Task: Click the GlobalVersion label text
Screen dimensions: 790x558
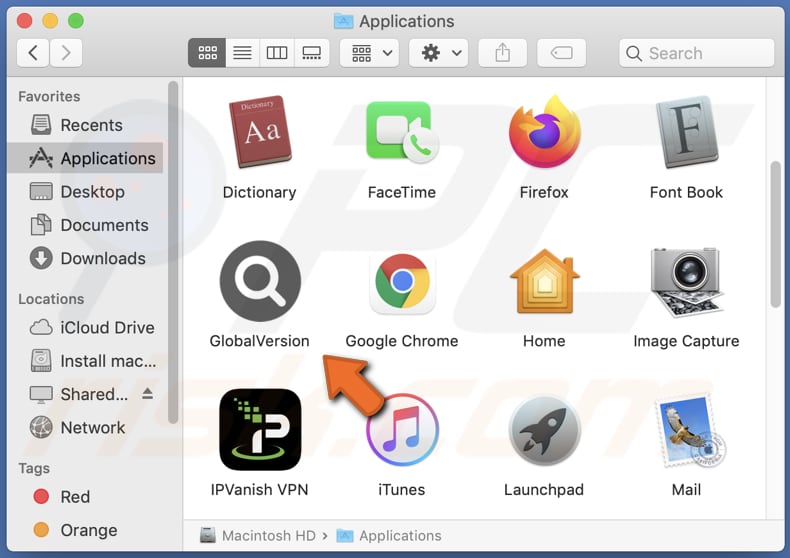Action: 259,341
